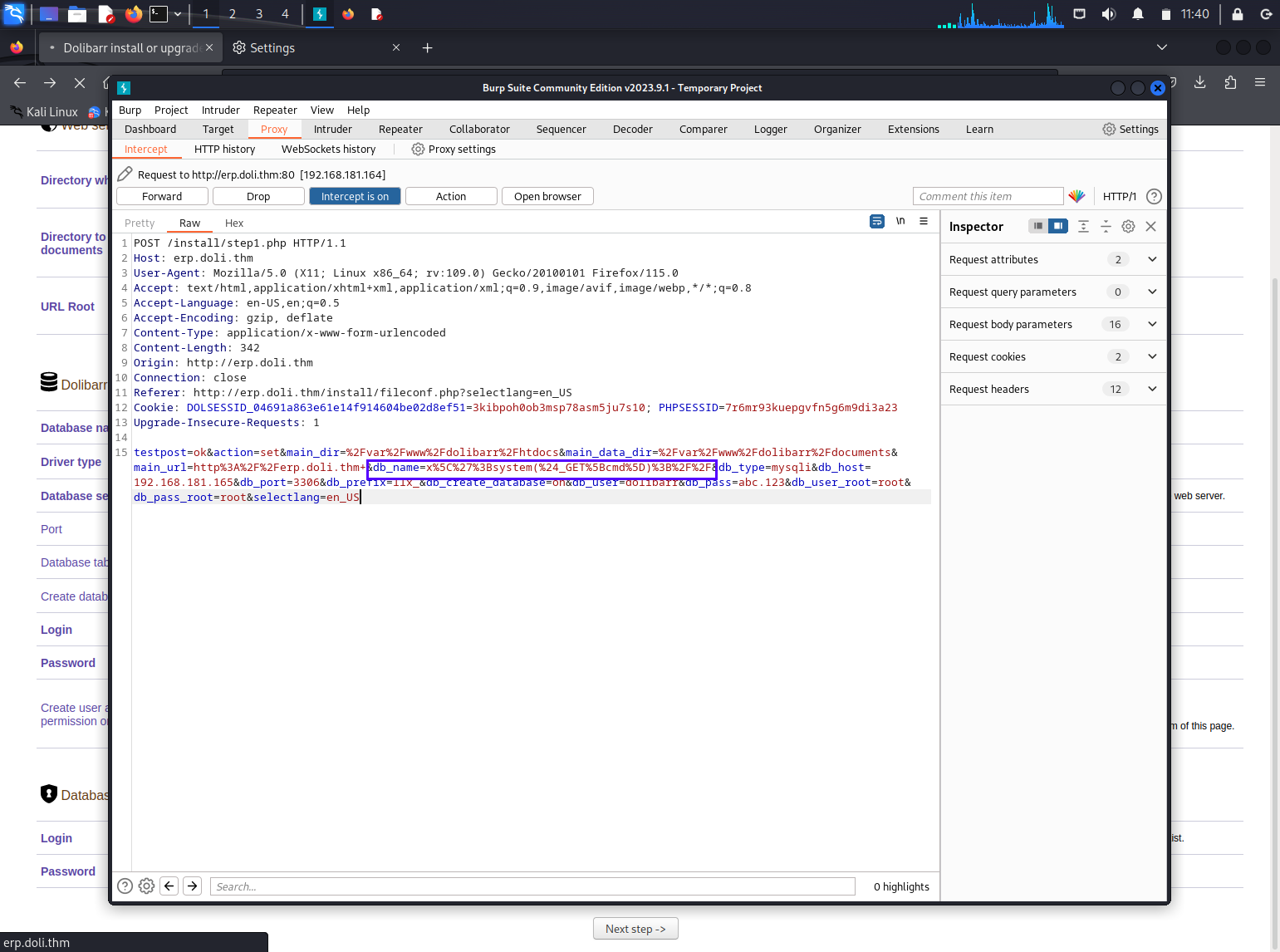The width and height of the screenshot is (1280, 952).
Task: Click Firefox back arrow
Action: tap(20, 82)
